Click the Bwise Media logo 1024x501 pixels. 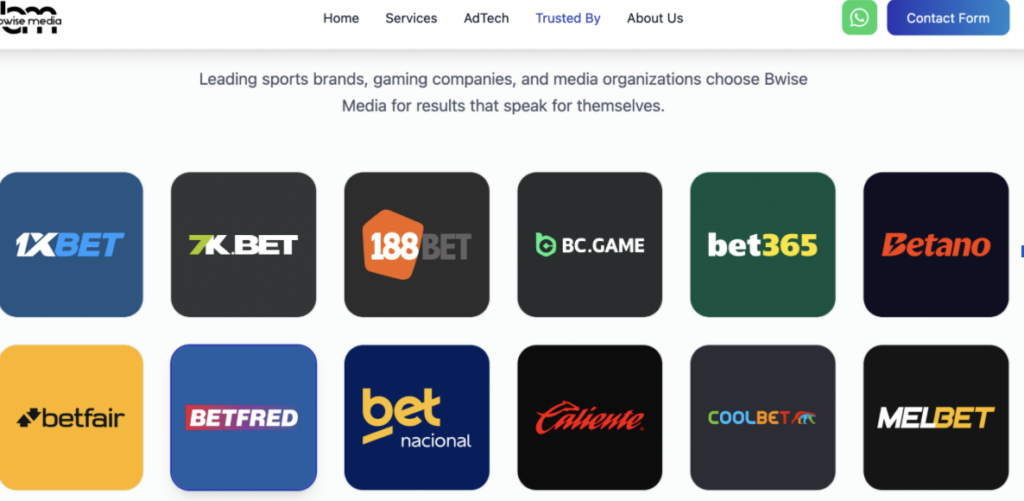30,18
